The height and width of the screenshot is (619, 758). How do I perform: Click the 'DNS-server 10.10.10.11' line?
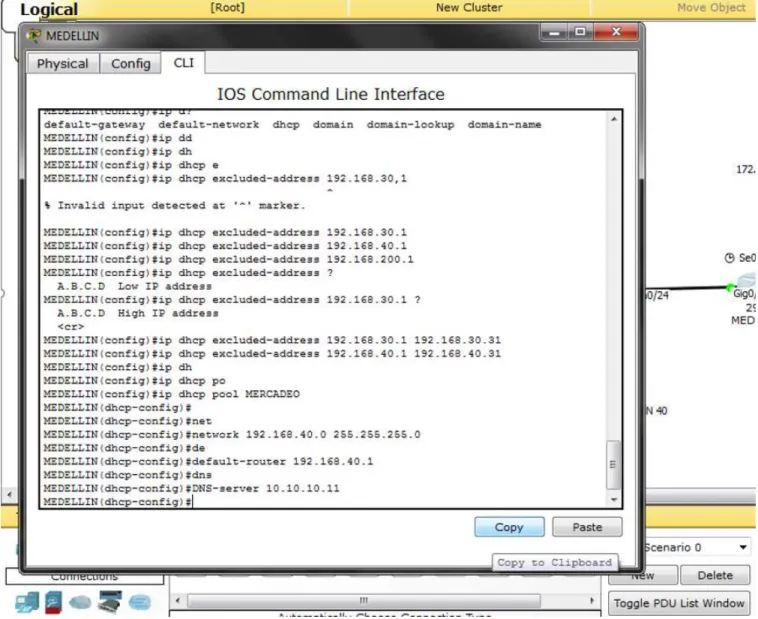(191, 488)
